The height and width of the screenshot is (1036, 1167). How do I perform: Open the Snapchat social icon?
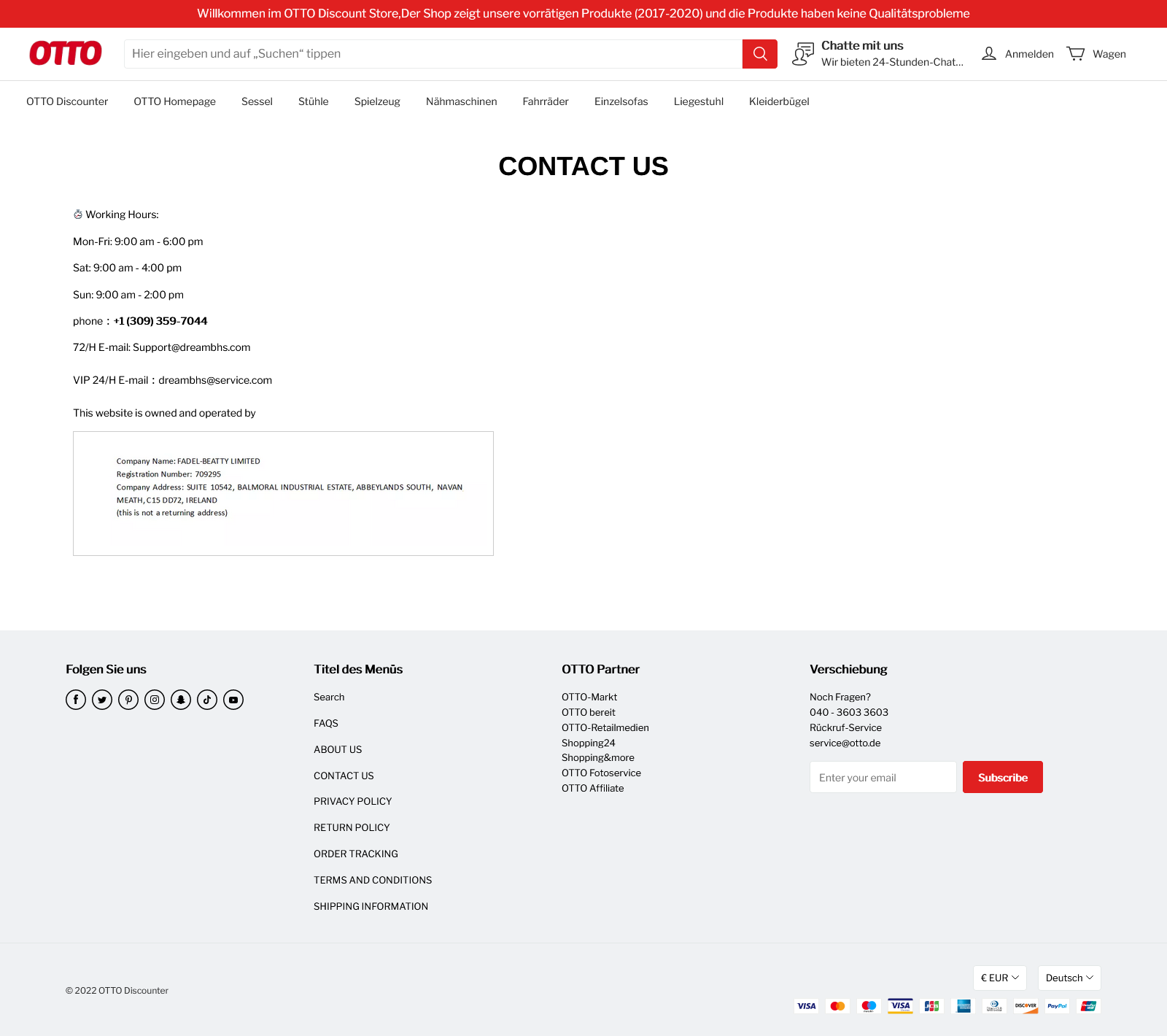(x=181, y=700)
